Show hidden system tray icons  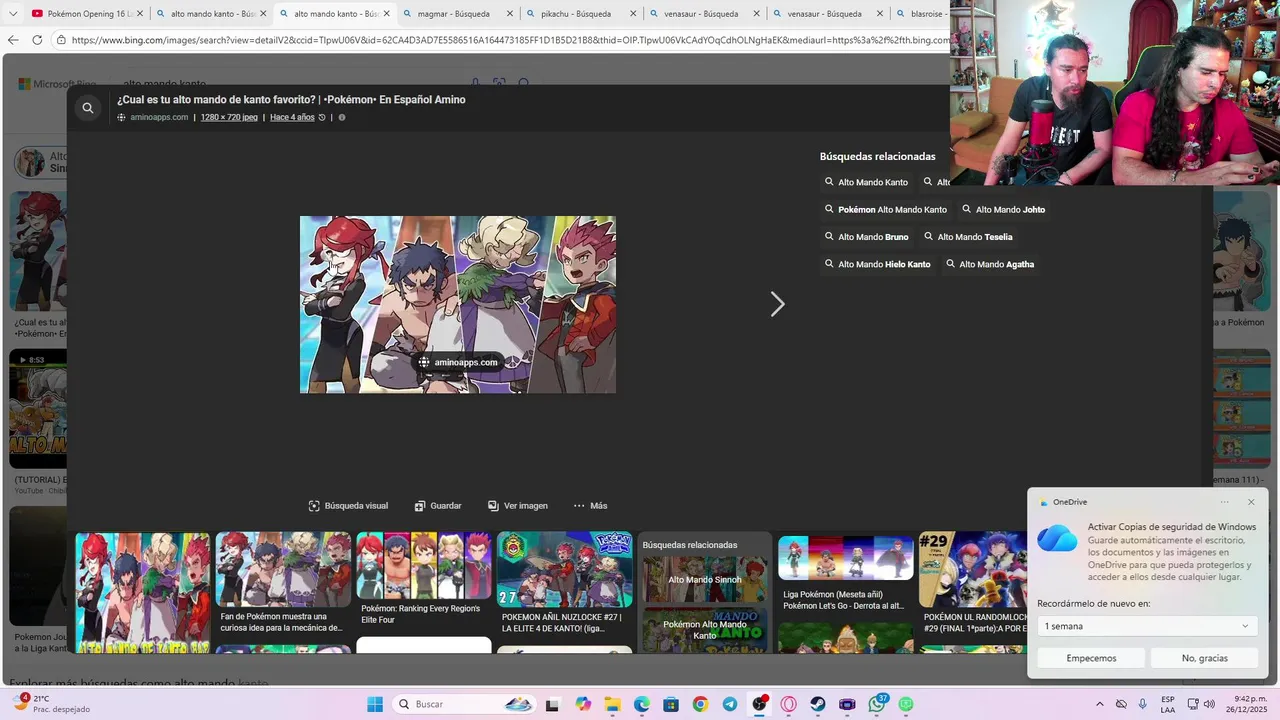click(1100, 704)
